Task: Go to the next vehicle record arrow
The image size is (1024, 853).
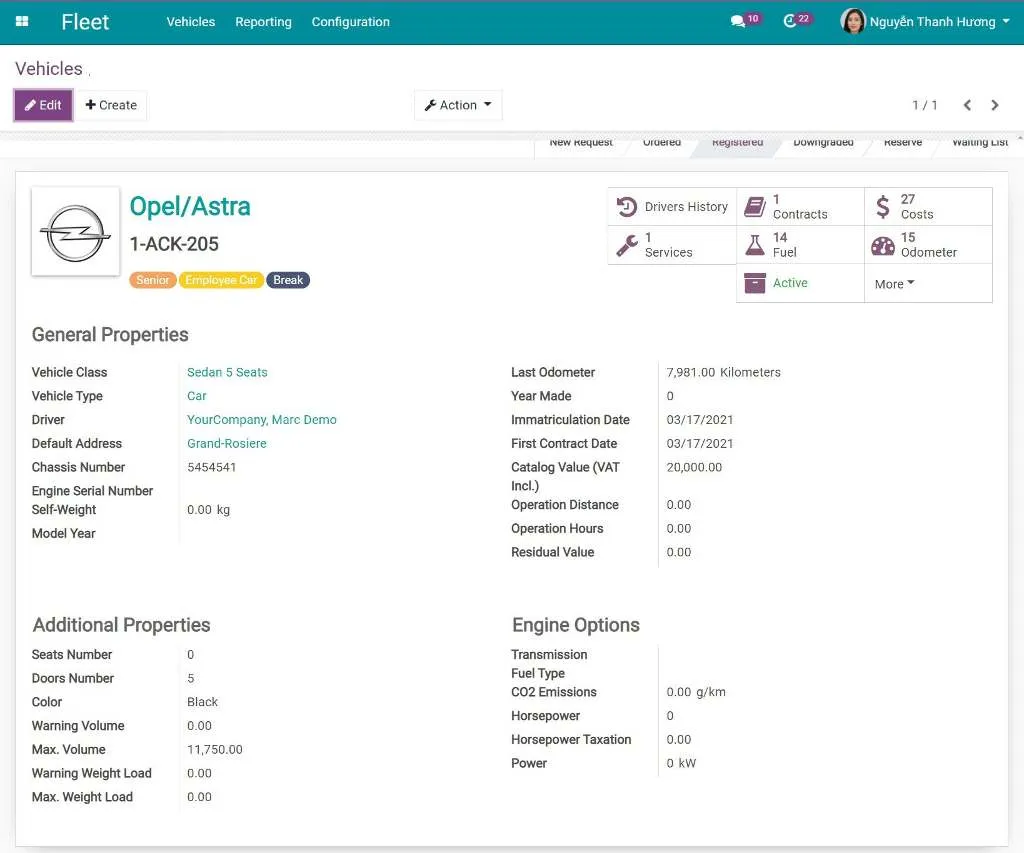Action: [995, 105]
